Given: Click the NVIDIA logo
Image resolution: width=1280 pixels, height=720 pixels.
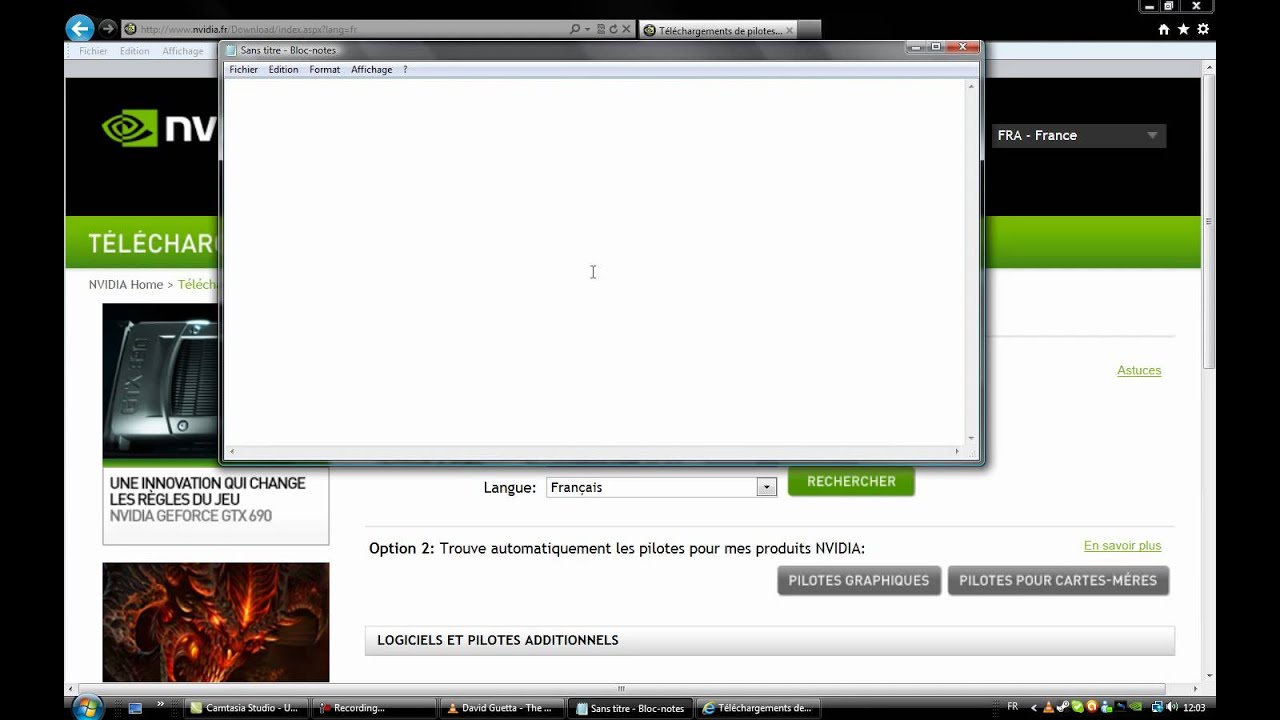Looking at the screenshot, I should pos(159,128).
